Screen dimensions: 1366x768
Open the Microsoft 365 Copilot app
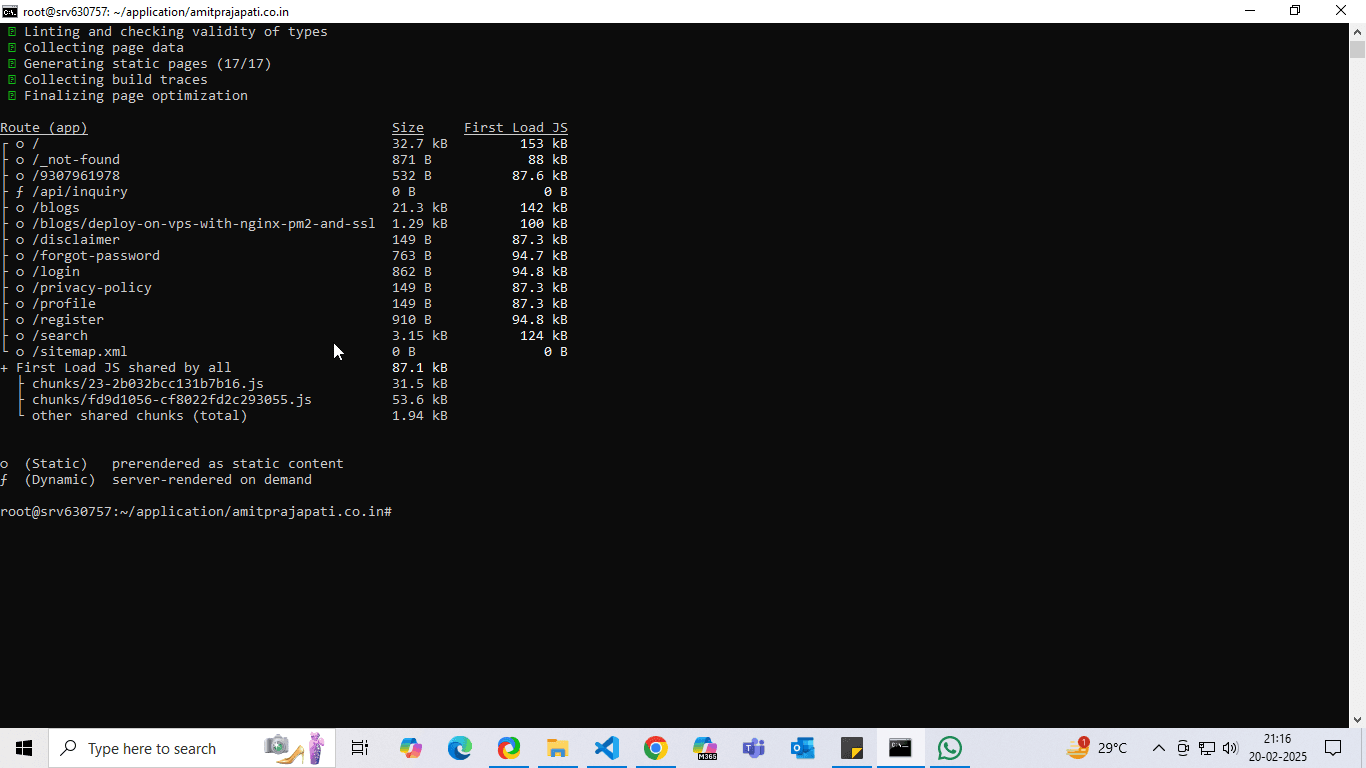pyautogui.click(x=704, y=748)
